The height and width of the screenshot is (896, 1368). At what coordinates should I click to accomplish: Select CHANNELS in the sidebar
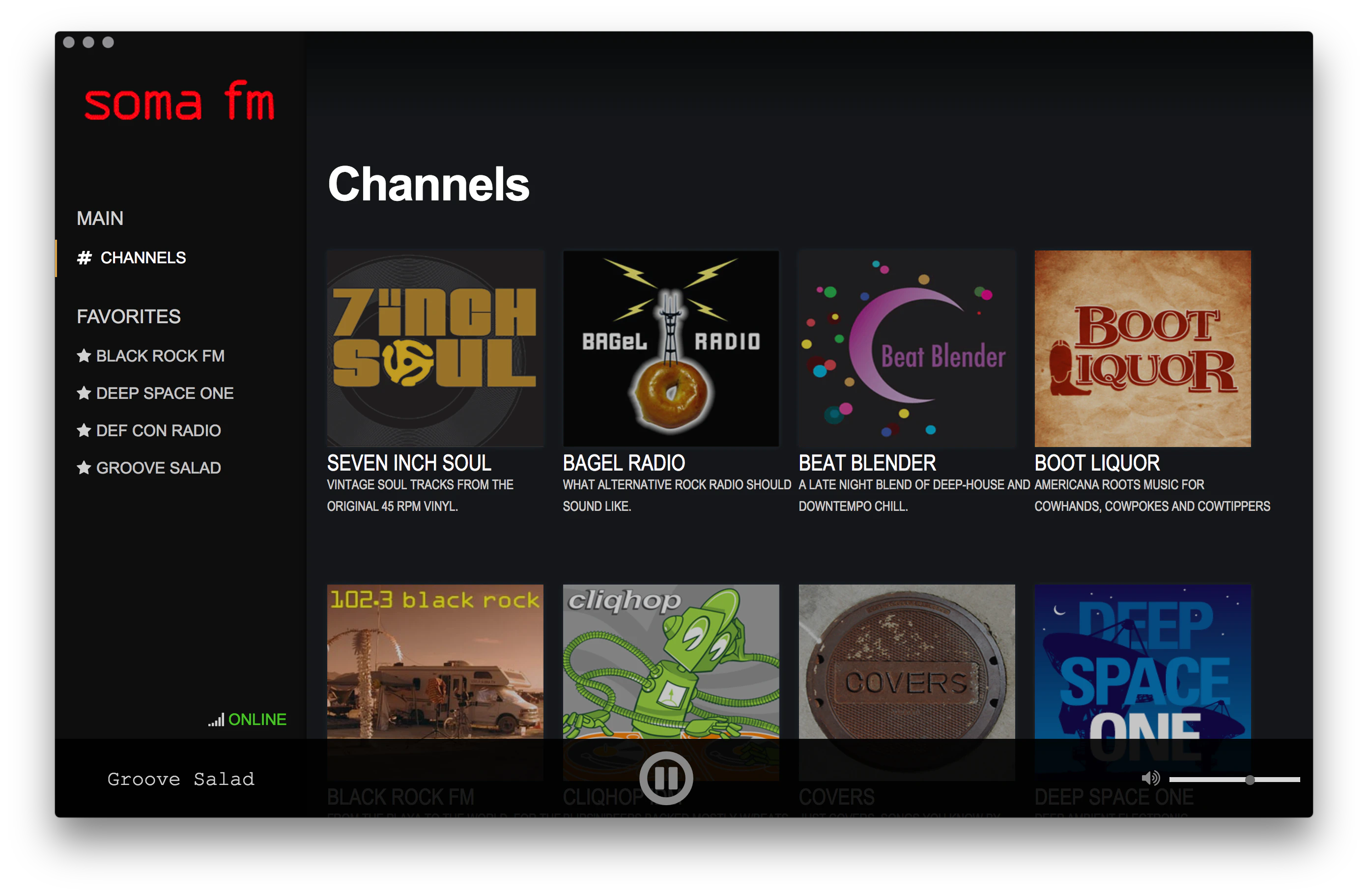pos(143,258)
